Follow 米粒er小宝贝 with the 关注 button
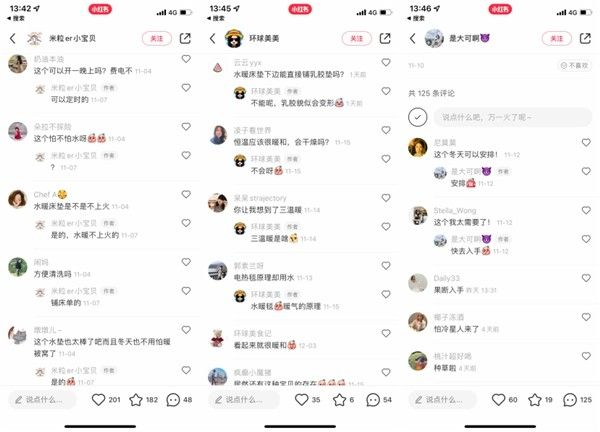 157,38
